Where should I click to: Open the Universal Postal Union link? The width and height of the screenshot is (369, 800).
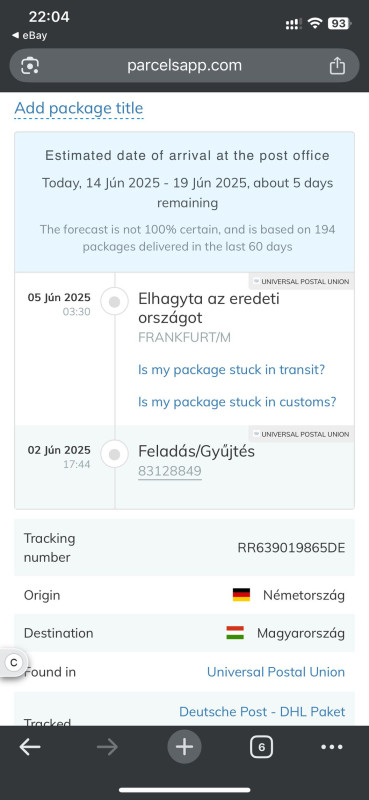[276, 672]
